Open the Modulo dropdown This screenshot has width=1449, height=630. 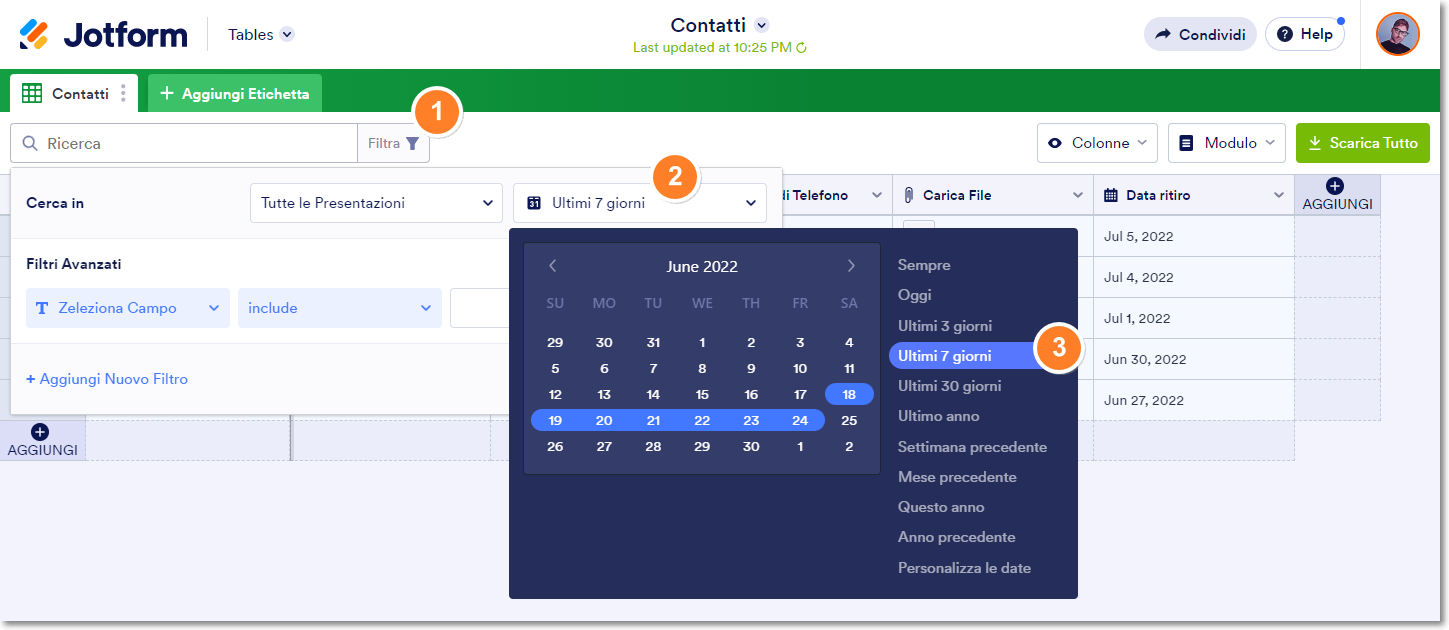pos(1227,143)
